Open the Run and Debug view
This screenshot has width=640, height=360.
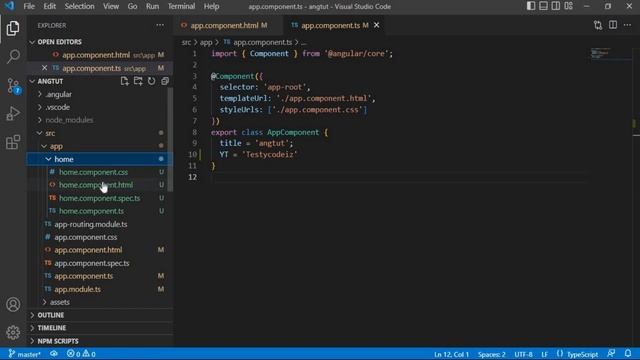[13, 114]
